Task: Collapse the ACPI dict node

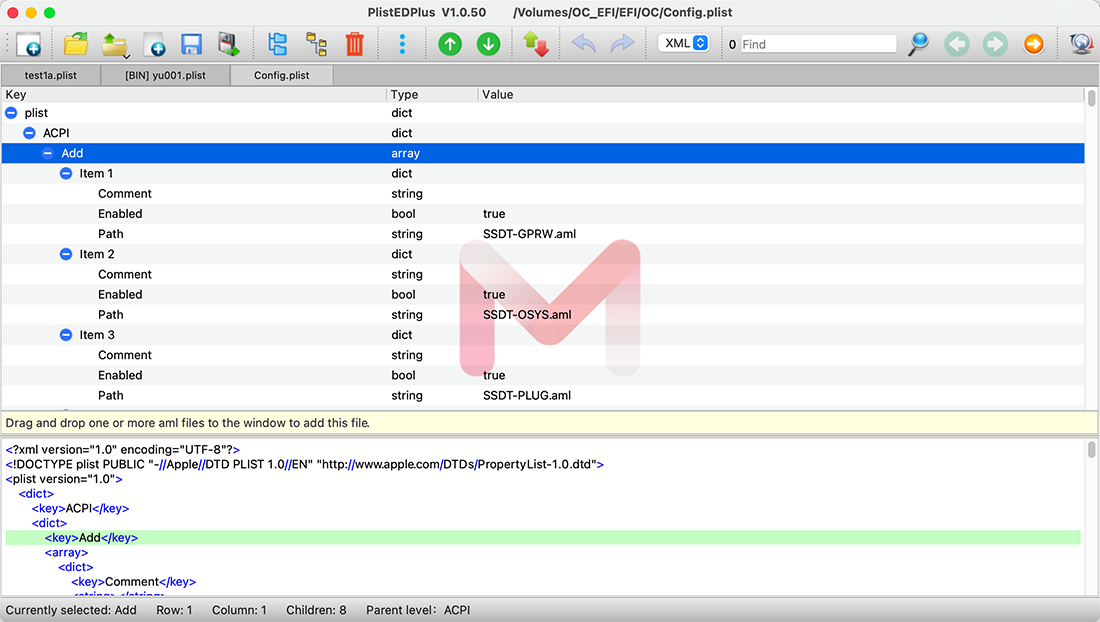Action: coord(29,133)
